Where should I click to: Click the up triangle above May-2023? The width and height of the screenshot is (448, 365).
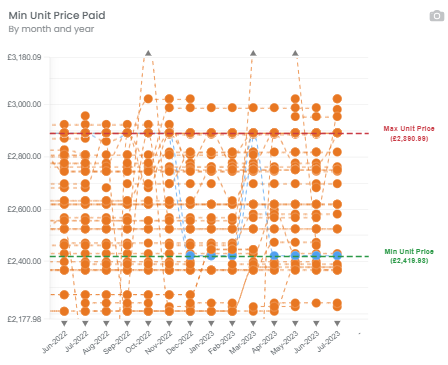click(x=295, y=53)
